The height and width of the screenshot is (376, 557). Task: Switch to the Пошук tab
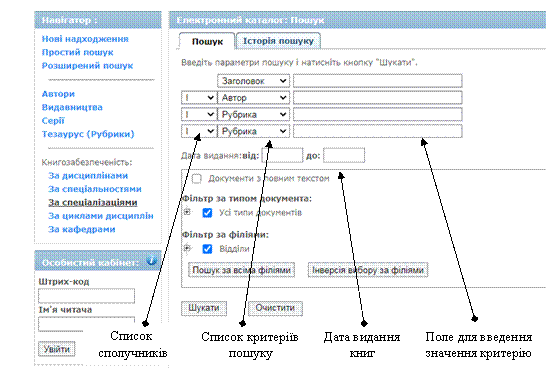tap(207, 41)
